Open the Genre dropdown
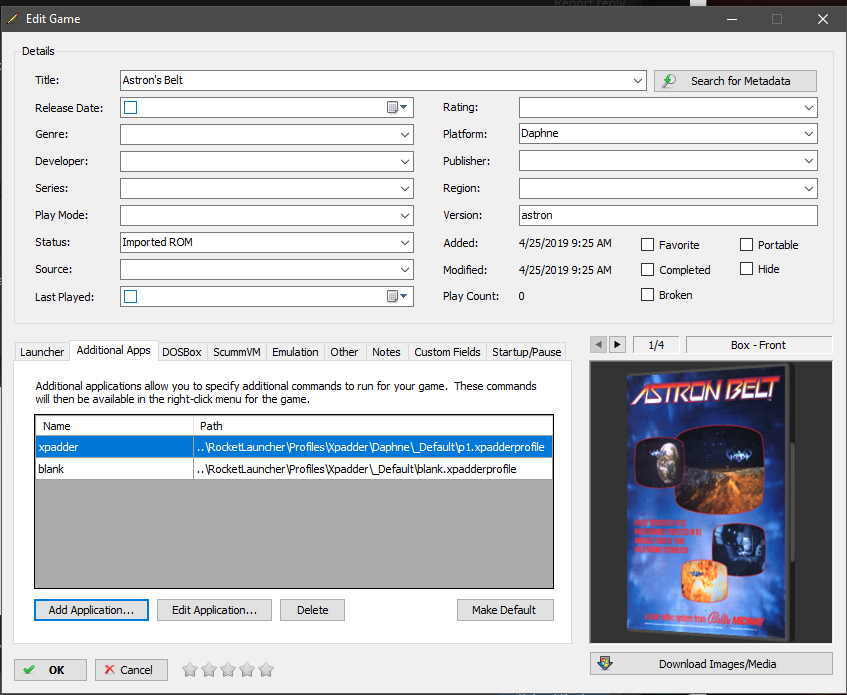847x695 pixels. tap(405, 134)
